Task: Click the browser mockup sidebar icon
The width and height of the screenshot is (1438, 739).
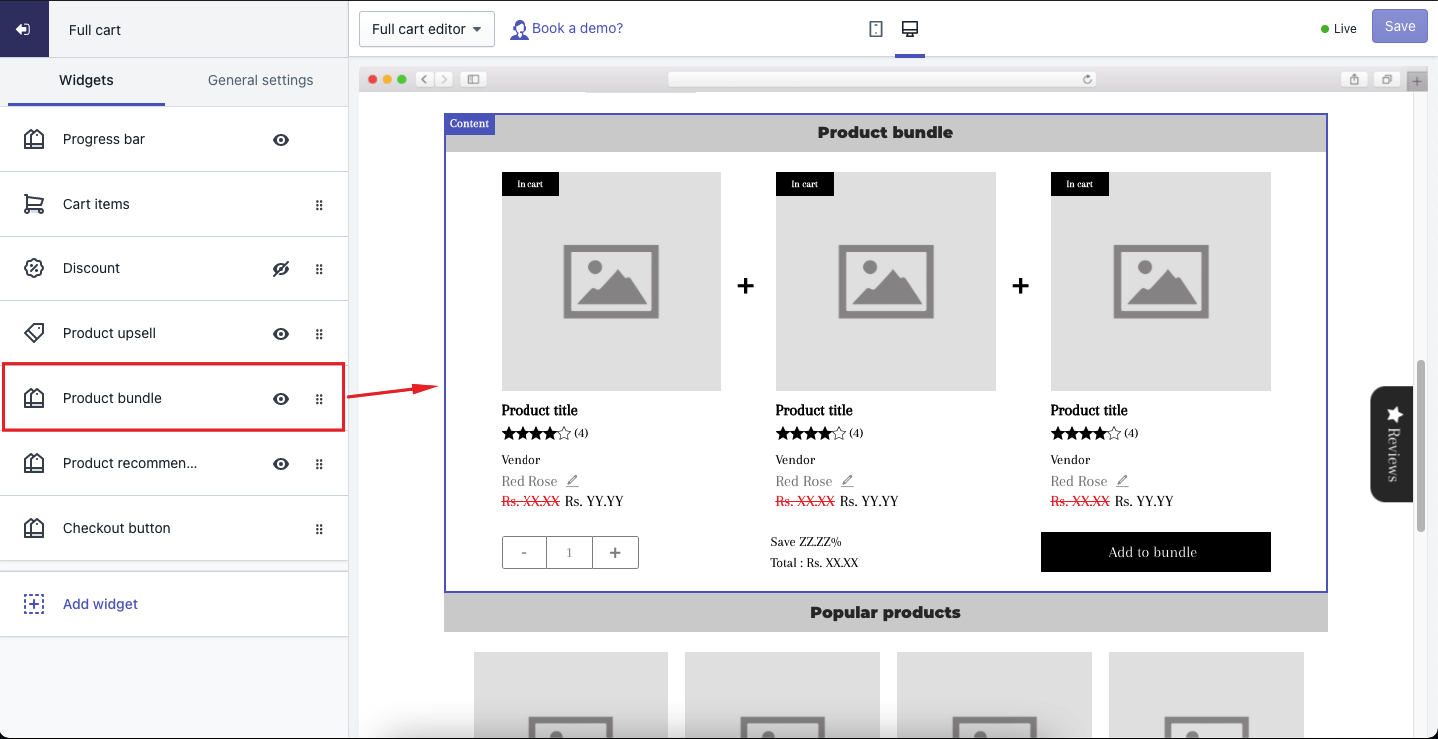Action: 474,79
